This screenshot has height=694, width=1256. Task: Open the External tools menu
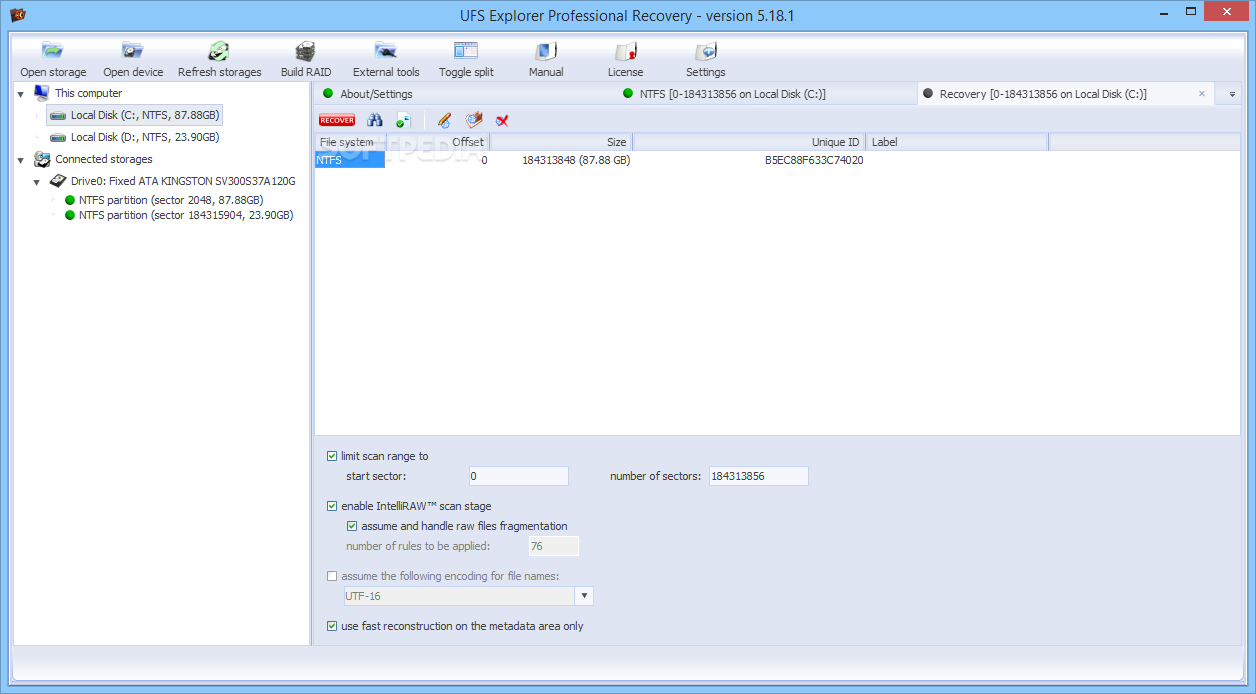(386, 59)
